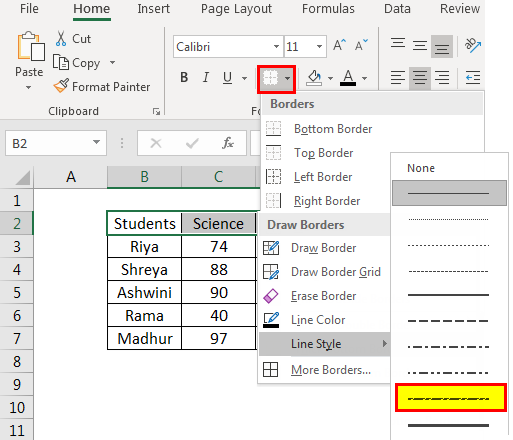The height and width of the screenshot is (440, 513).
Task: Click the Orientation text angle icon
Action: click(x=473, y=45)
